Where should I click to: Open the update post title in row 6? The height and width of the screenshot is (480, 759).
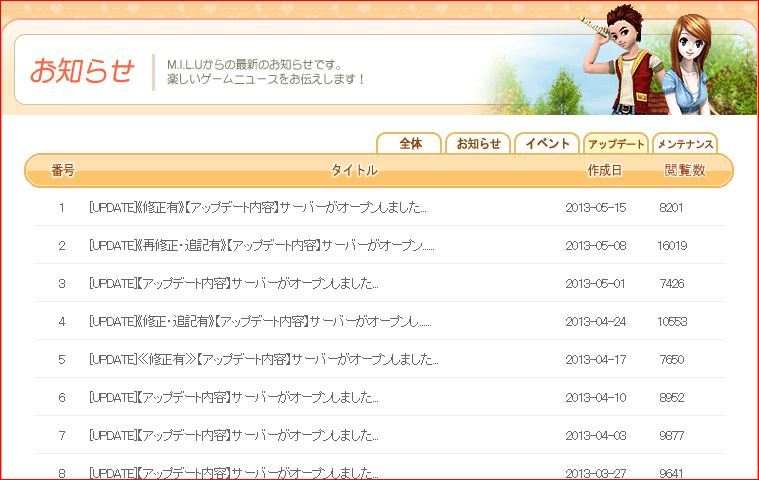pos(233,398)
